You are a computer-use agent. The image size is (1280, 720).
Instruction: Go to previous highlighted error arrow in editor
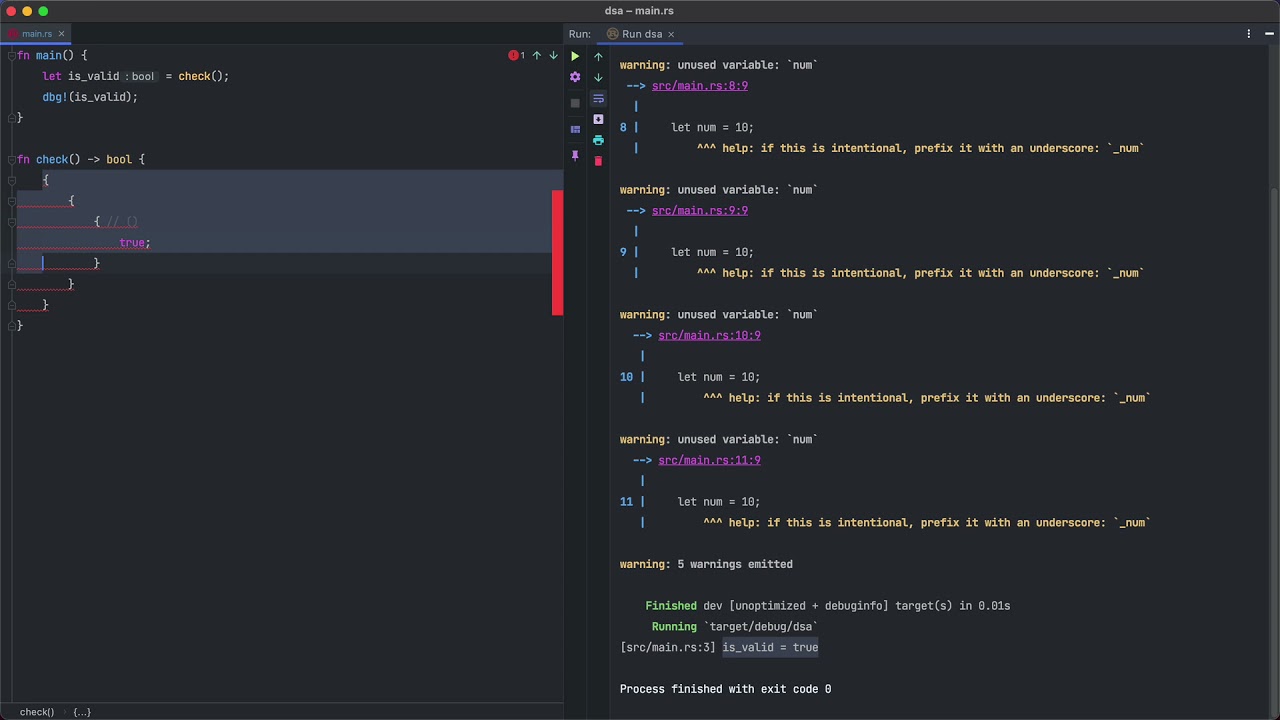(536, 55)
